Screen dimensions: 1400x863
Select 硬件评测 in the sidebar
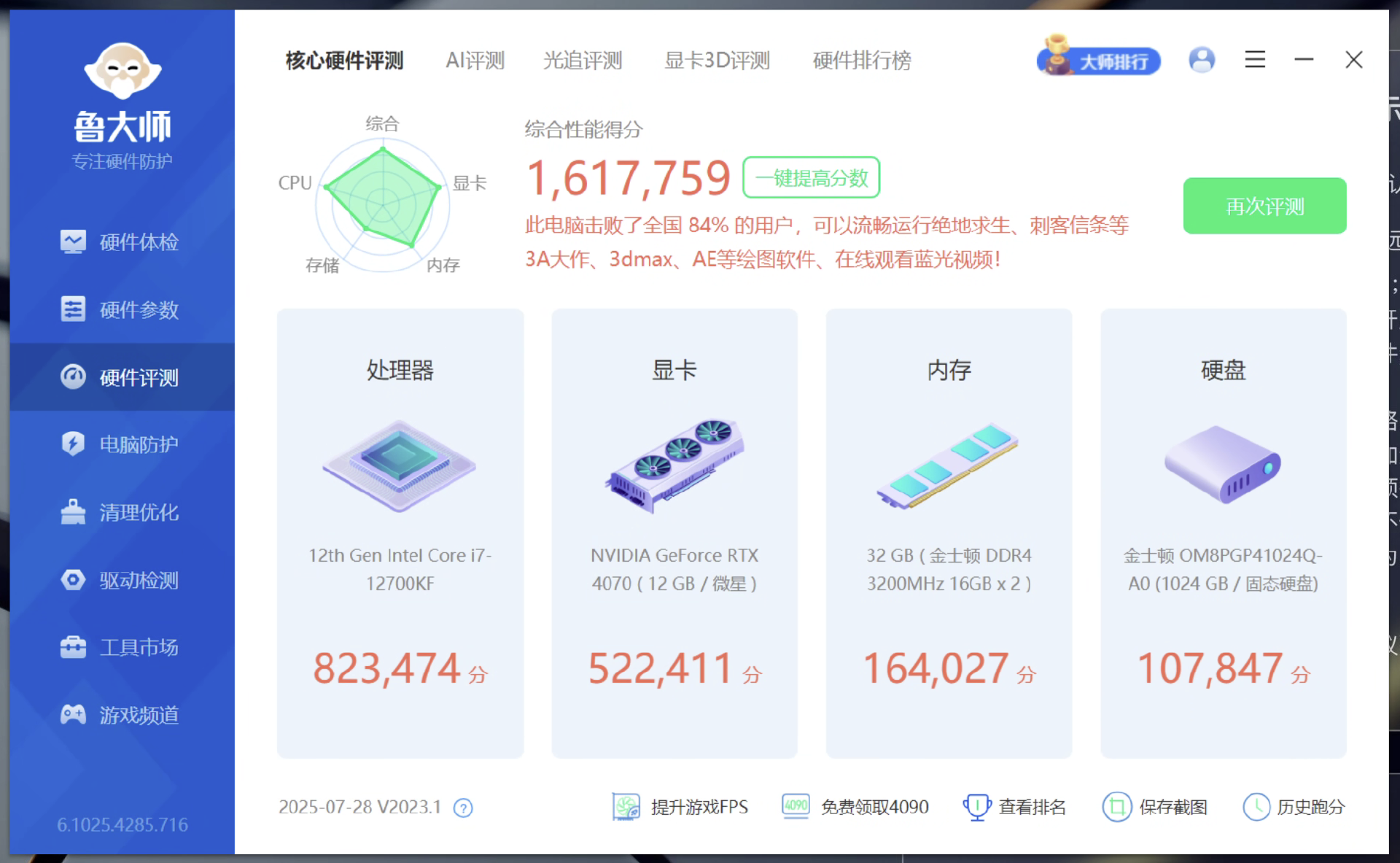(122, 377)
